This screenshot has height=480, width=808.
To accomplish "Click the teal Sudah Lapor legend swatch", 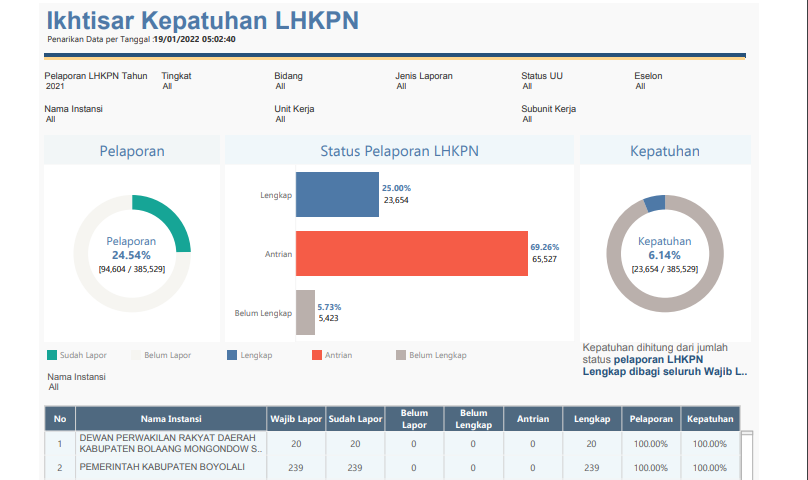I will pyautogui.click(x=52, y=355).
